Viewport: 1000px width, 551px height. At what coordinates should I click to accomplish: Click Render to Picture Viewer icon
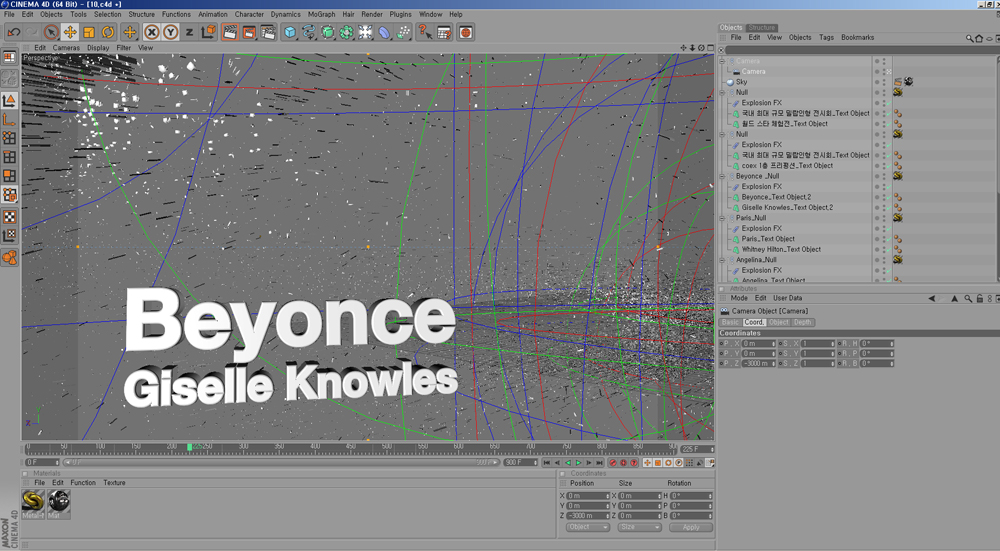(x=249, y=32)
